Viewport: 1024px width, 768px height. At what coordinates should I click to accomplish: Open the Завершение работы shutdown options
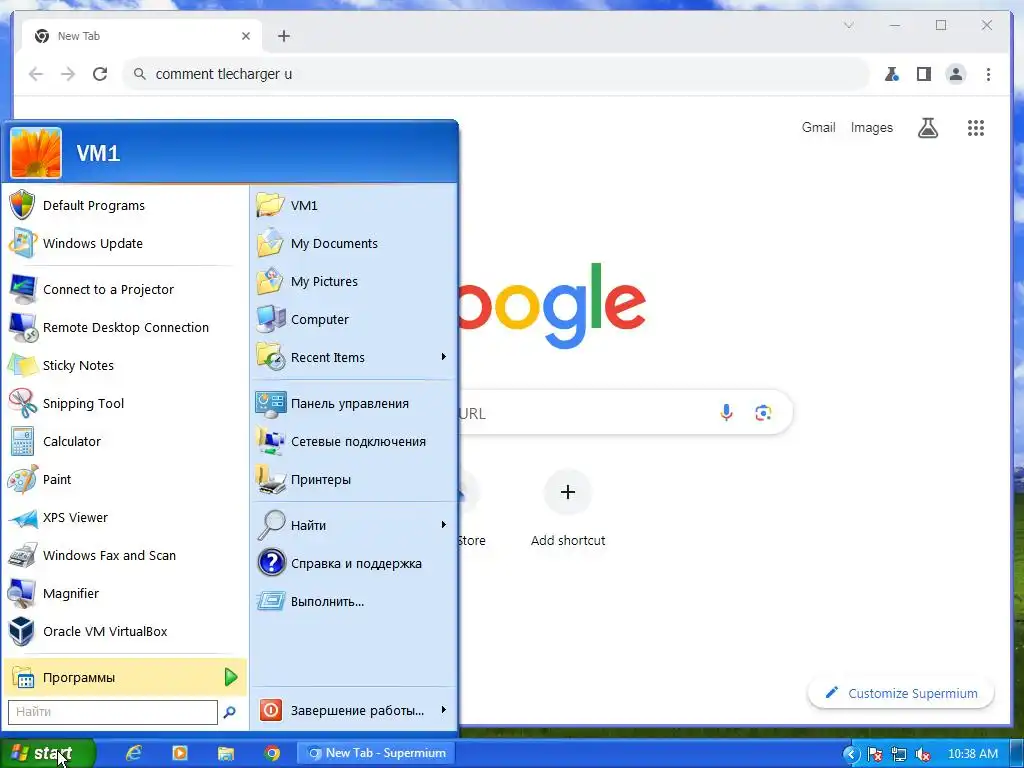(x=354, y=710)
